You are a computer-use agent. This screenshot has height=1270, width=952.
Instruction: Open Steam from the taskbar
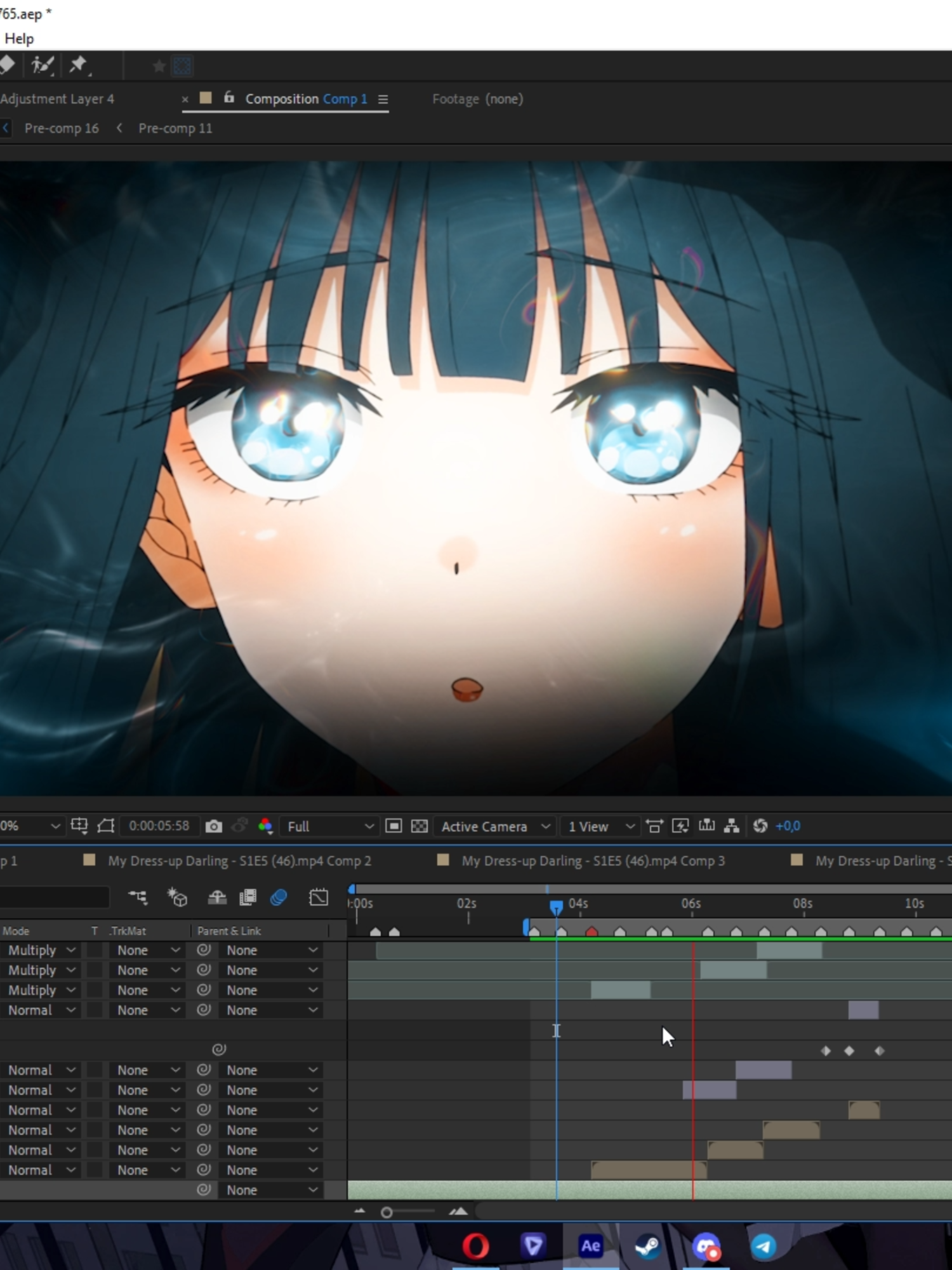pyautogui.click(x=647, y=1246)
